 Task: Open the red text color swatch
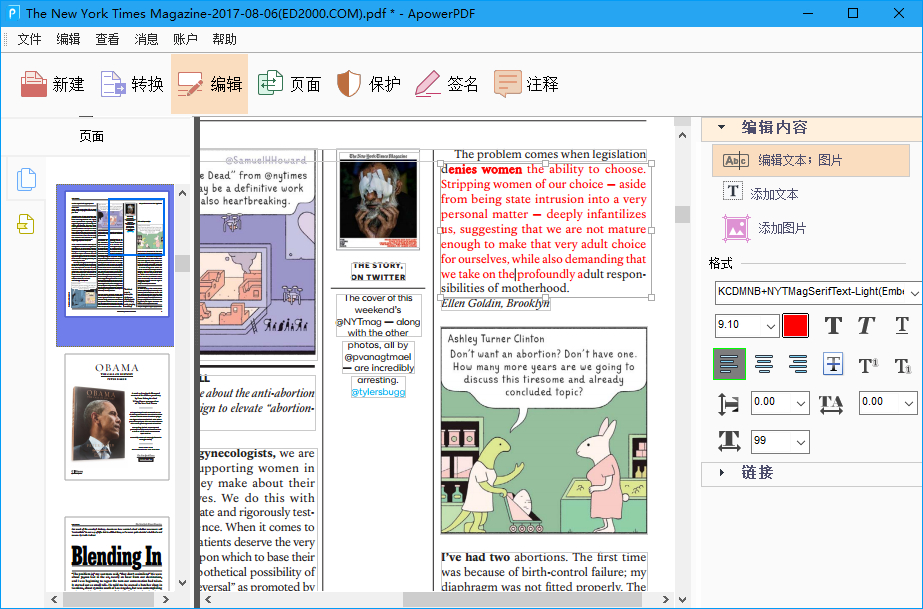click(x=795, y=325)
